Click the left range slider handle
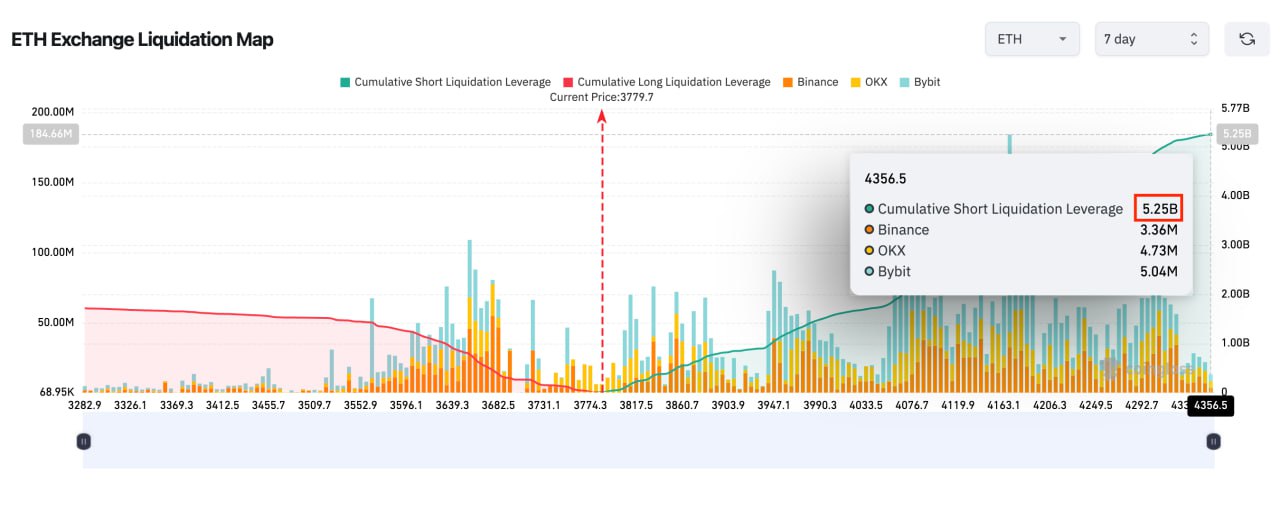Screen dimensions: 1280x509 pos(84,441)
